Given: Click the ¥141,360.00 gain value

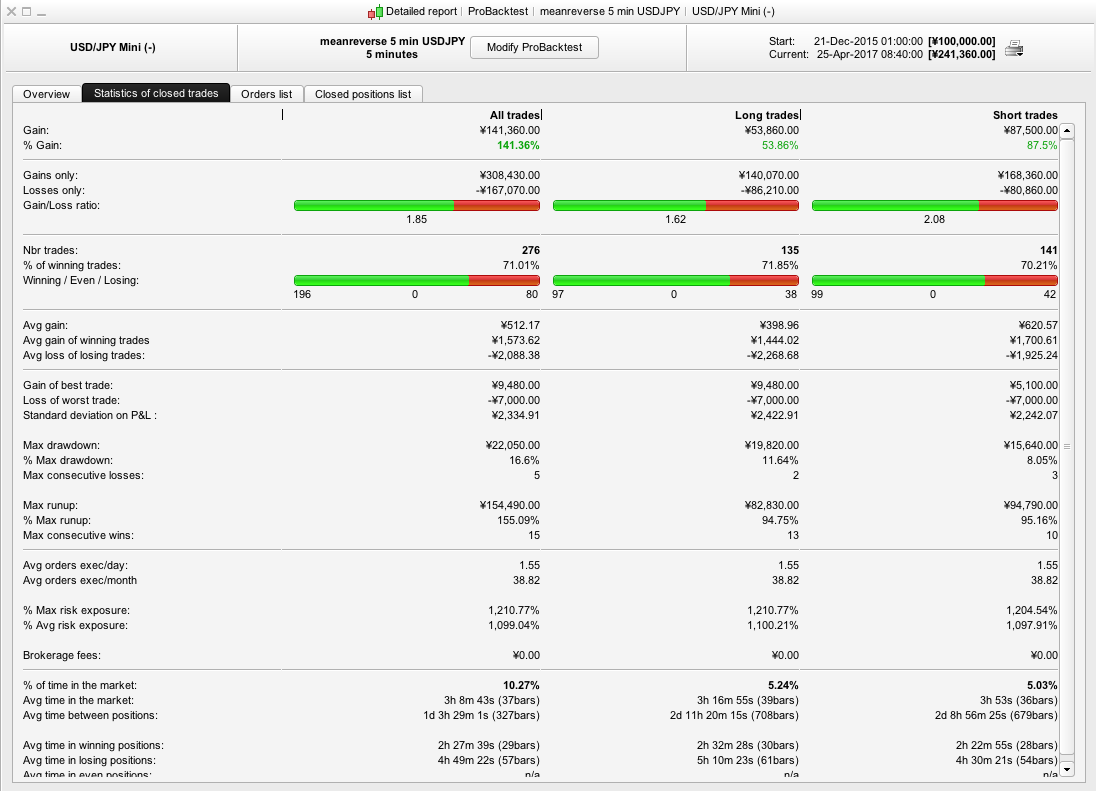Looking at the screenshot, I should pyautogui.click(x=510, y=130).
